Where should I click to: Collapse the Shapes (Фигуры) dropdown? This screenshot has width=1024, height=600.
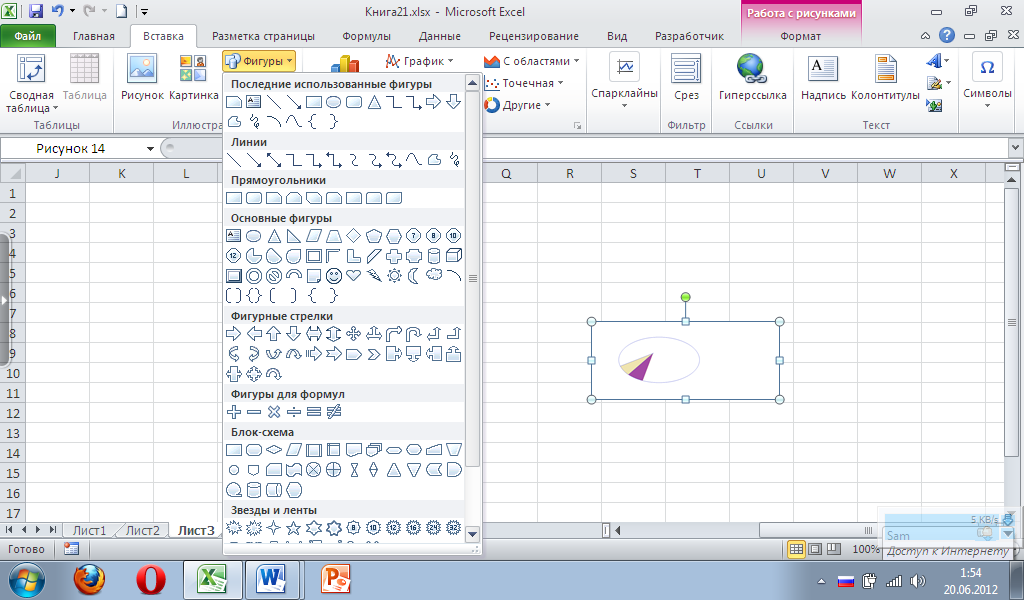pos(259,61)
